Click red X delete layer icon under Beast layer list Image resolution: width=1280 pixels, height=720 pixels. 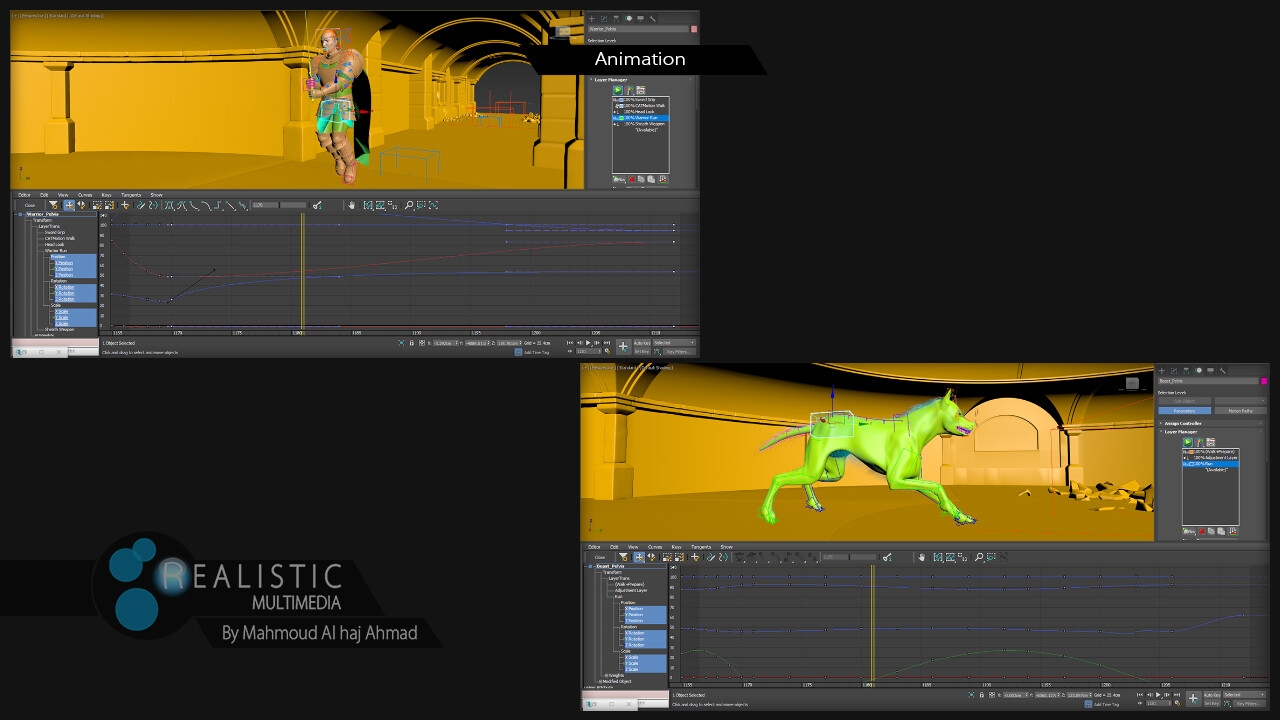pos(1200,531)
